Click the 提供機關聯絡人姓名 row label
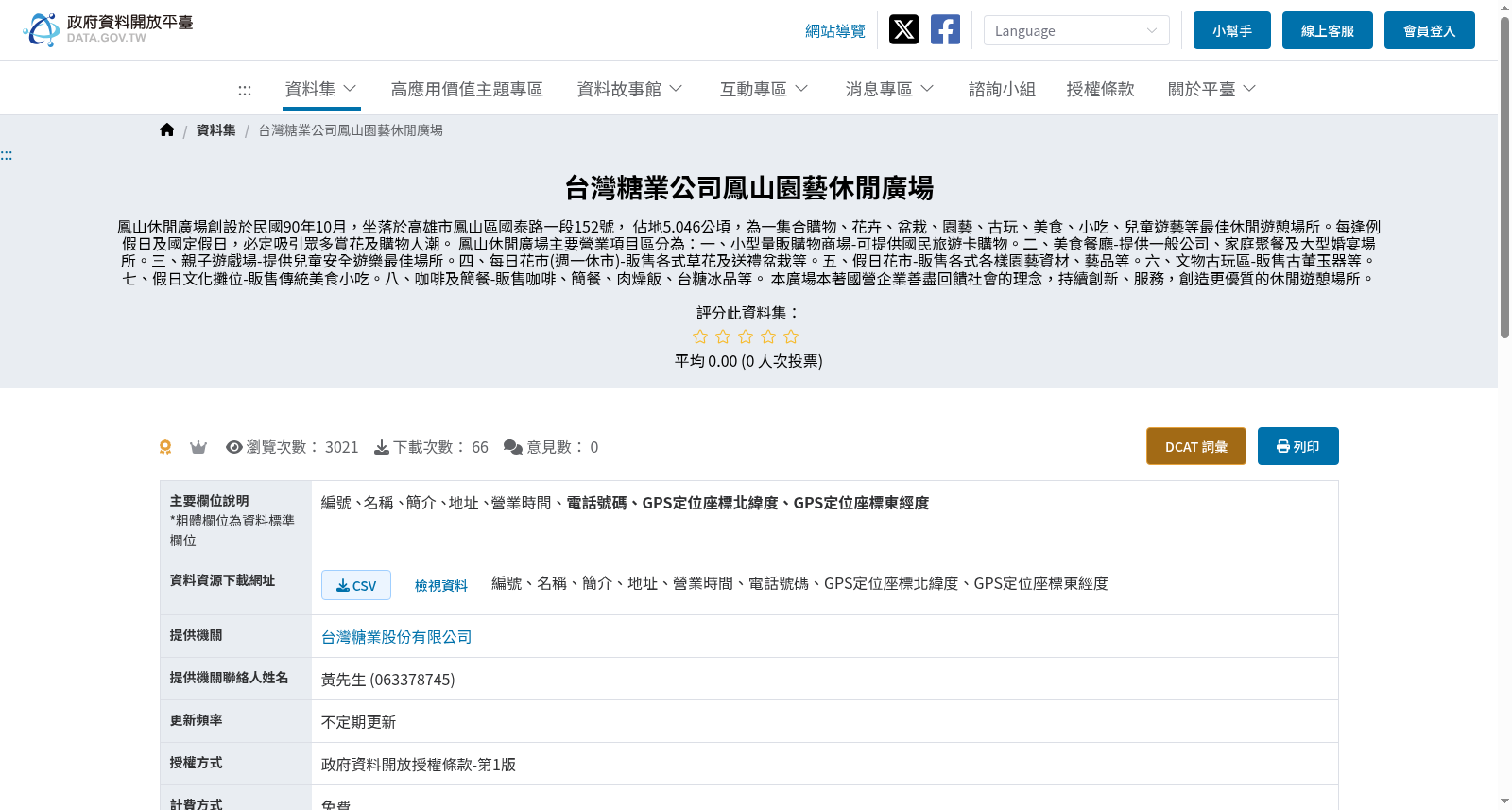Screen dimensions: 1512x810 click(230, 678)
